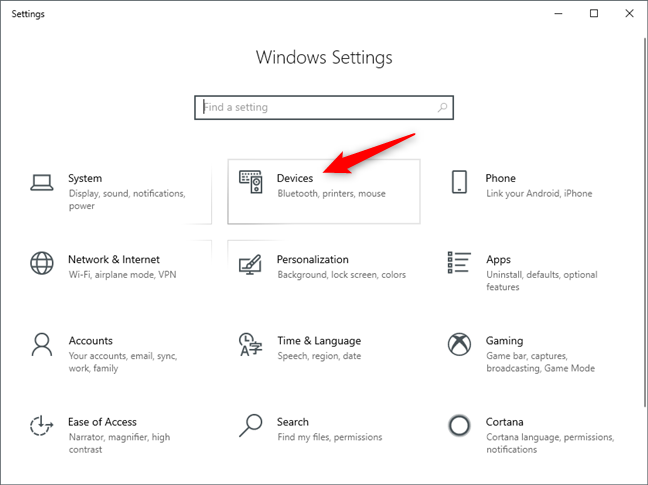
Task: Click the Gaming Xbox icon
Action: pyautogui.click(x=459, y=344)
